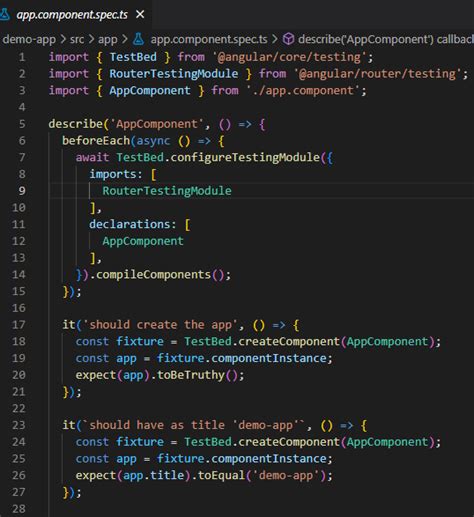Click 'RouterTestingModule' in the line 2 import
This screenshot has width=474, height=517.
click(174, 74)
